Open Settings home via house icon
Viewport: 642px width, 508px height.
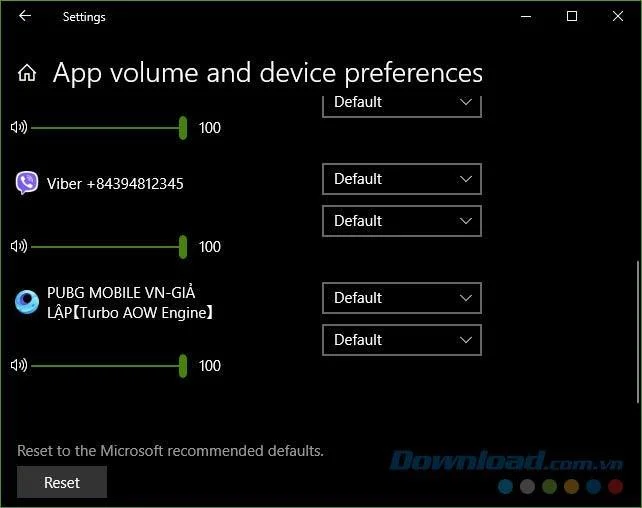point(27,73)
